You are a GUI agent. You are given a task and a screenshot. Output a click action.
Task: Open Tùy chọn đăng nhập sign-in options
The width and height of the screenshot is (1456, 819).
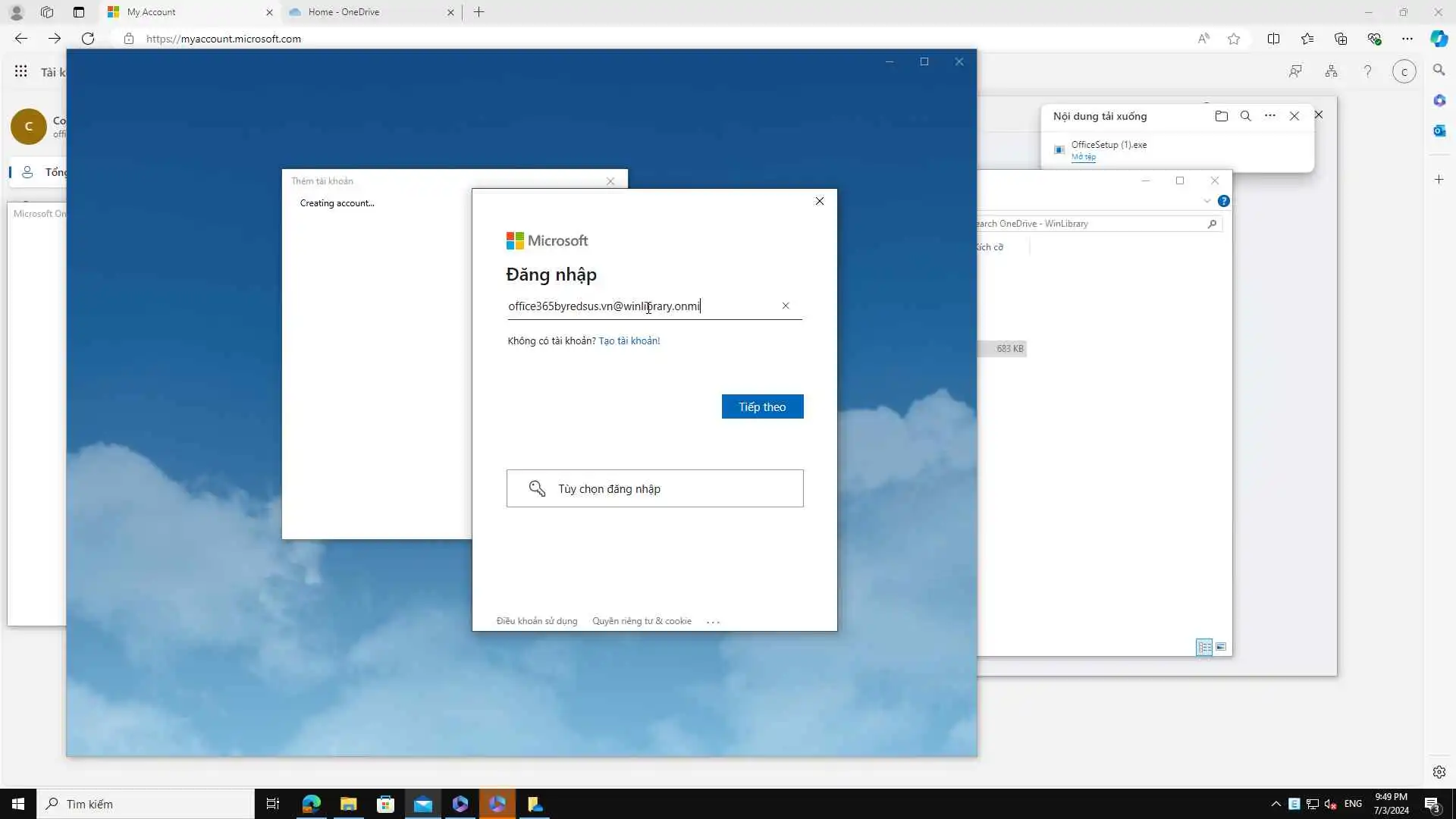pyautogui.click(x=654, y=488)
